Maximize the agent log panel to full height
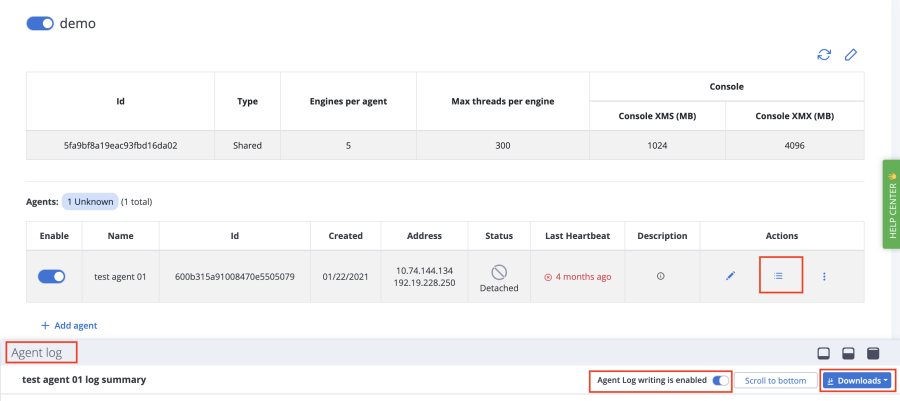900x401 pixels. click(872, 353)
